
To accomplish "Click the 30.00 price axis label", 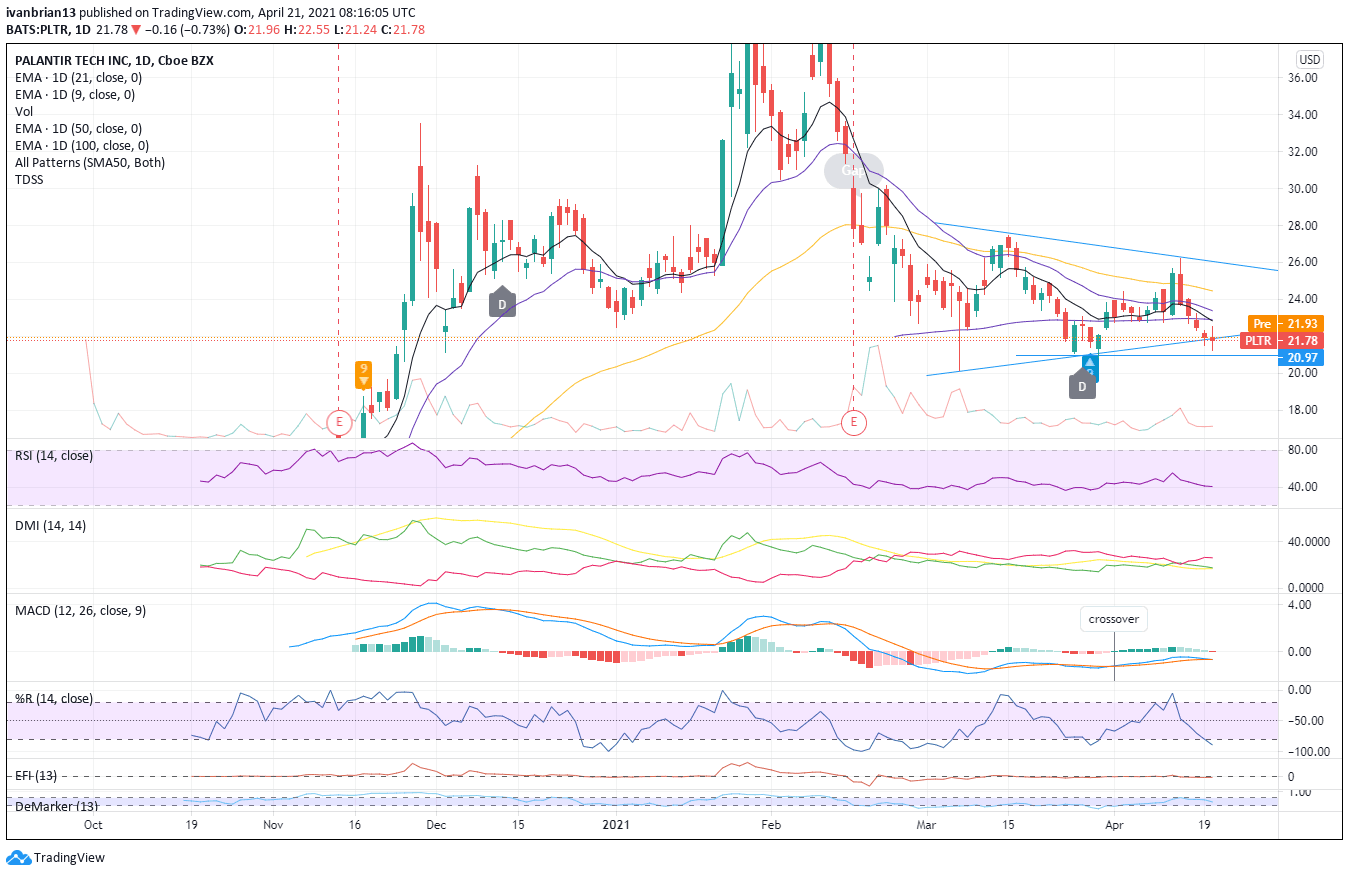I will [1303, 189].
